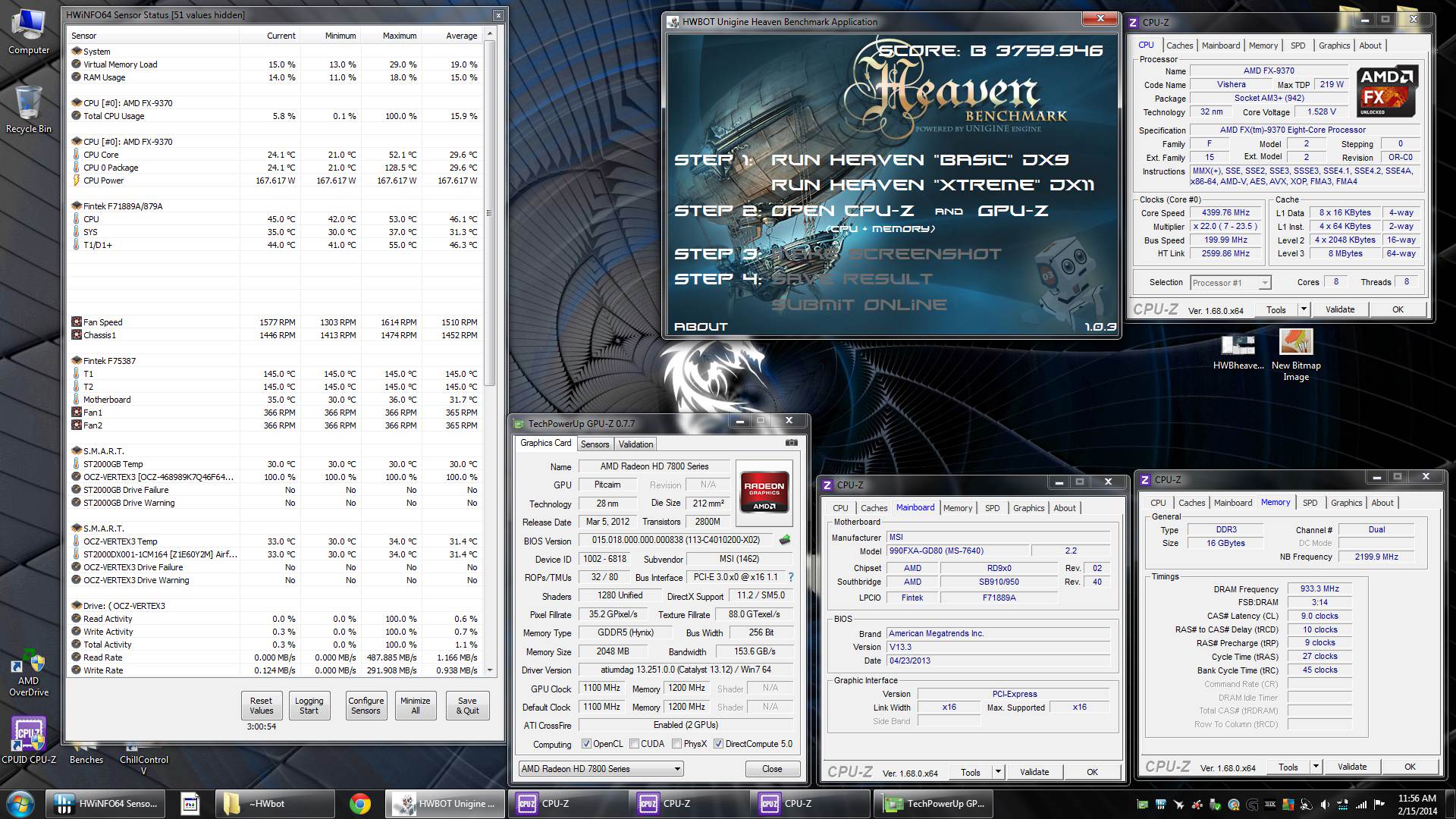Click the Save & Quit button
Viewport: 1456px width, 819px height.
coord(467,705)
